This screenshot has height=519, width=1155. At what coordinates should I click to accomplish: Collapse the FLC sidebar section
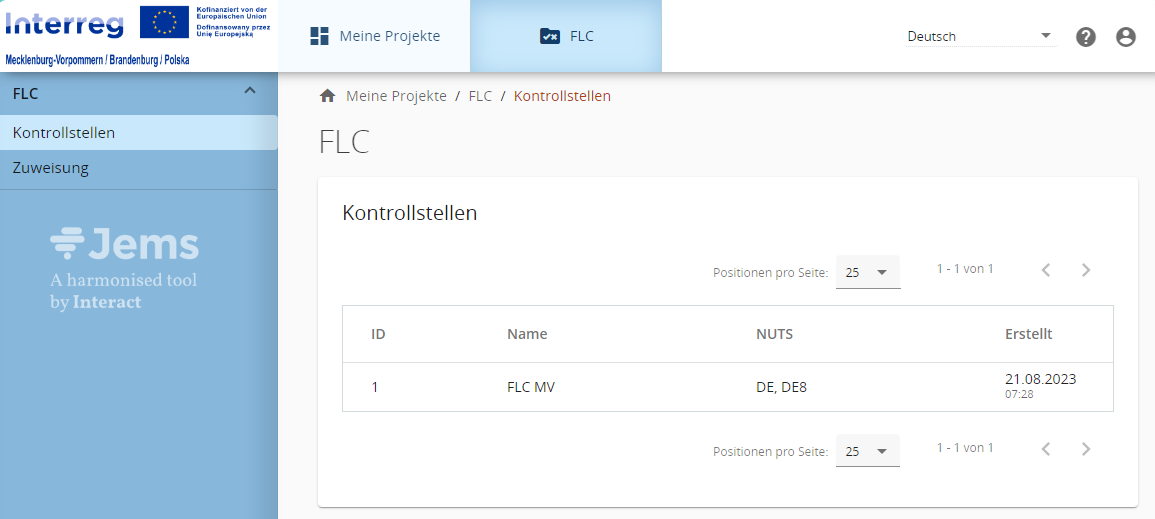pyautogui.click(x=250, y=92)
